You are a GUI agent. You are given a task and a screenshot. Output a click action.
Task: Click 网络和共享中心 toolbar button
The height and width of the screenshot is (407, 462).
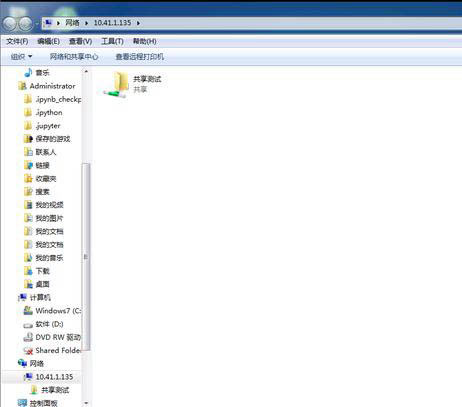pyautogui.click(x=74, y=57)
